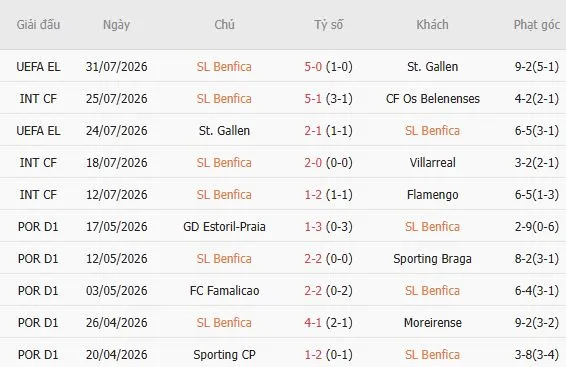Open Moreirense team page
This screenshot has width=566, height=367.
pyautogui.click(x=432, y=323)
